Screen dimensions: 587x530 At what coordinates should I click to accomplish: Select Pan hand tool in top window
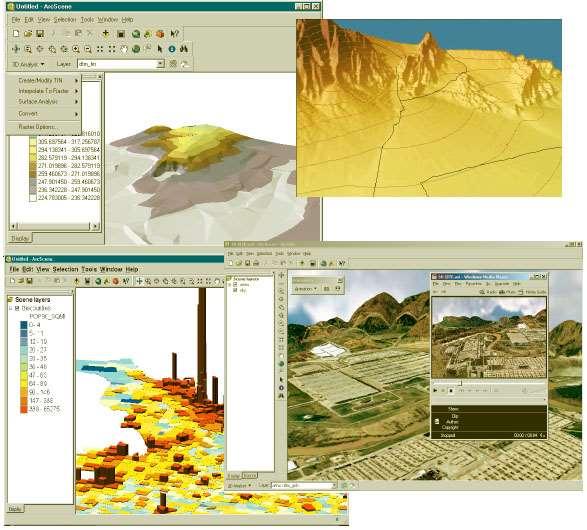coord(124,49)
